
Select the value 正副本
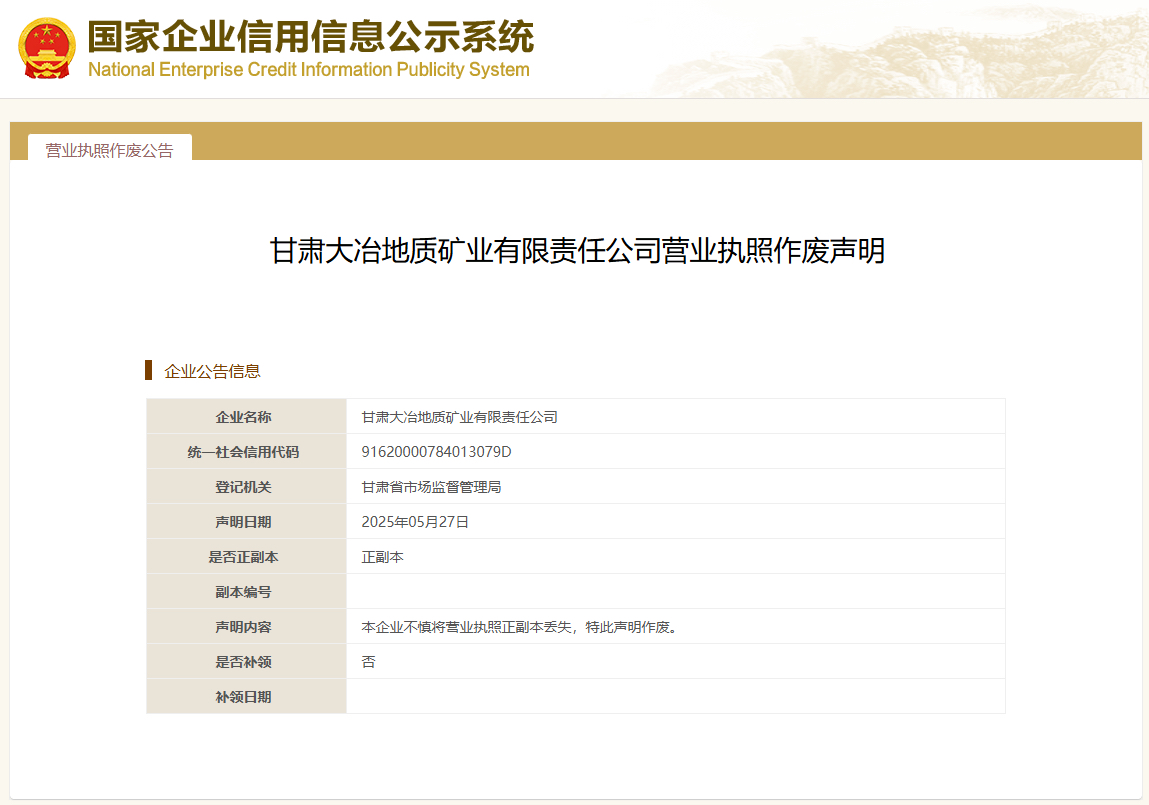point(383,557)
